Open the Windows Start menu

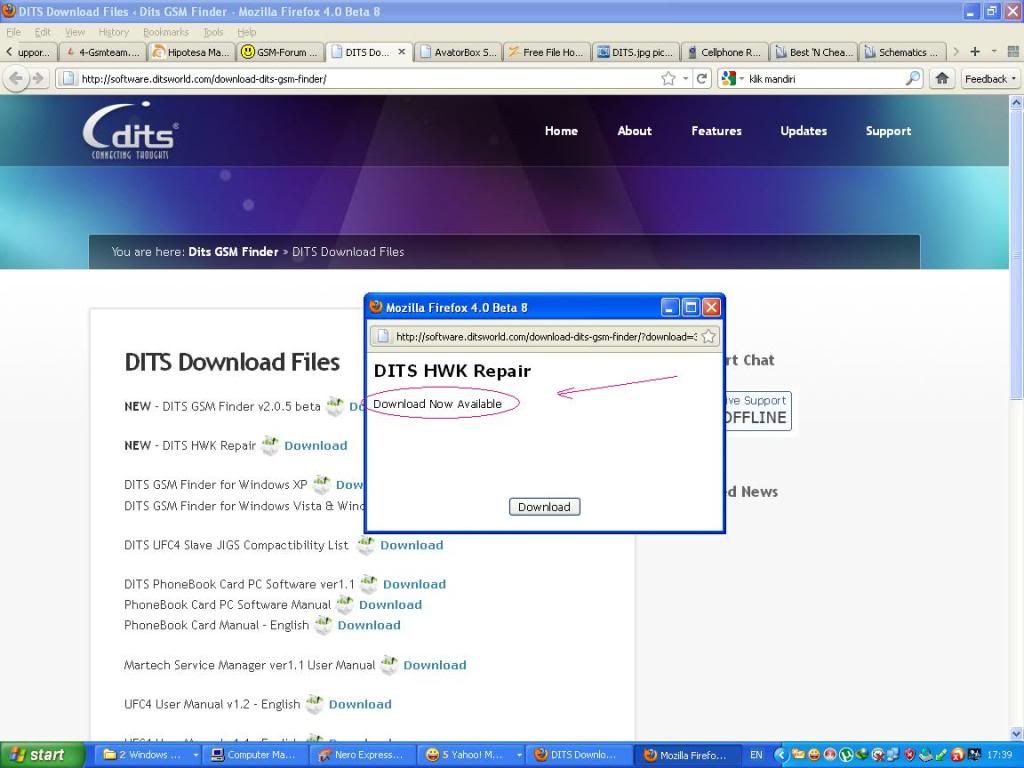40,755
